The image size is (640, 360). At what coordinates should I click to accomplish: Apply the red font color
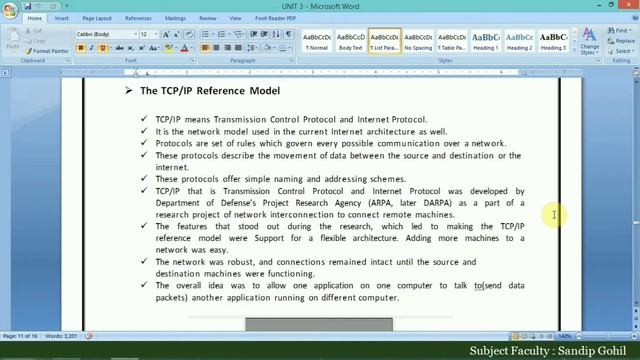pos(184,48)
